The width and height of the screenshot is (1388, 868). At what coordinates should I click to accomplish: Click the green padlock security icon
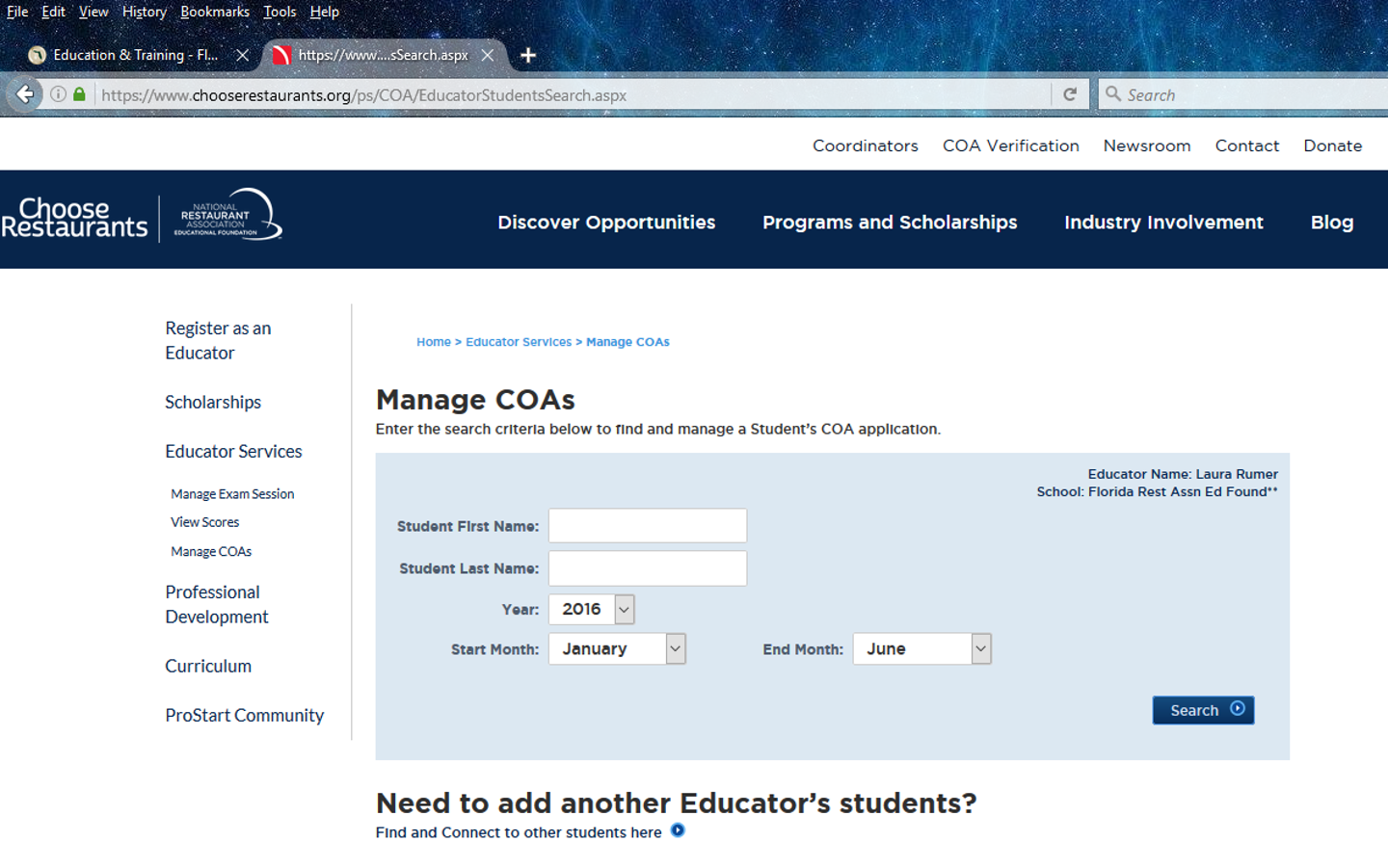[x=80, y=94]
